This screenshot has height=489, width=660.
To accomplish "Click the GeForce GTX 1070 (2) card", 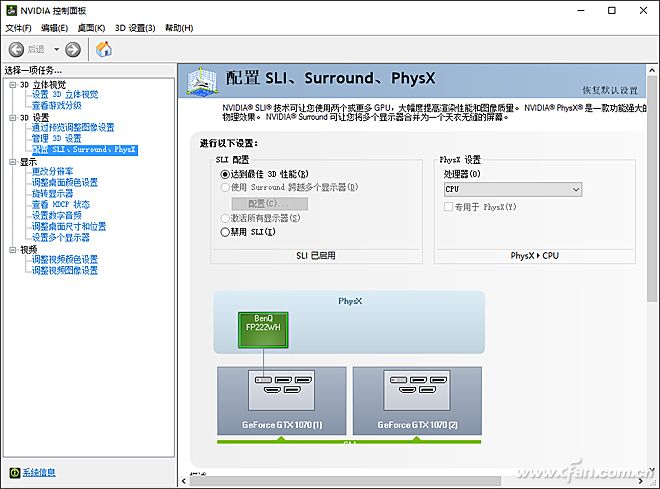I will point(417,401).
